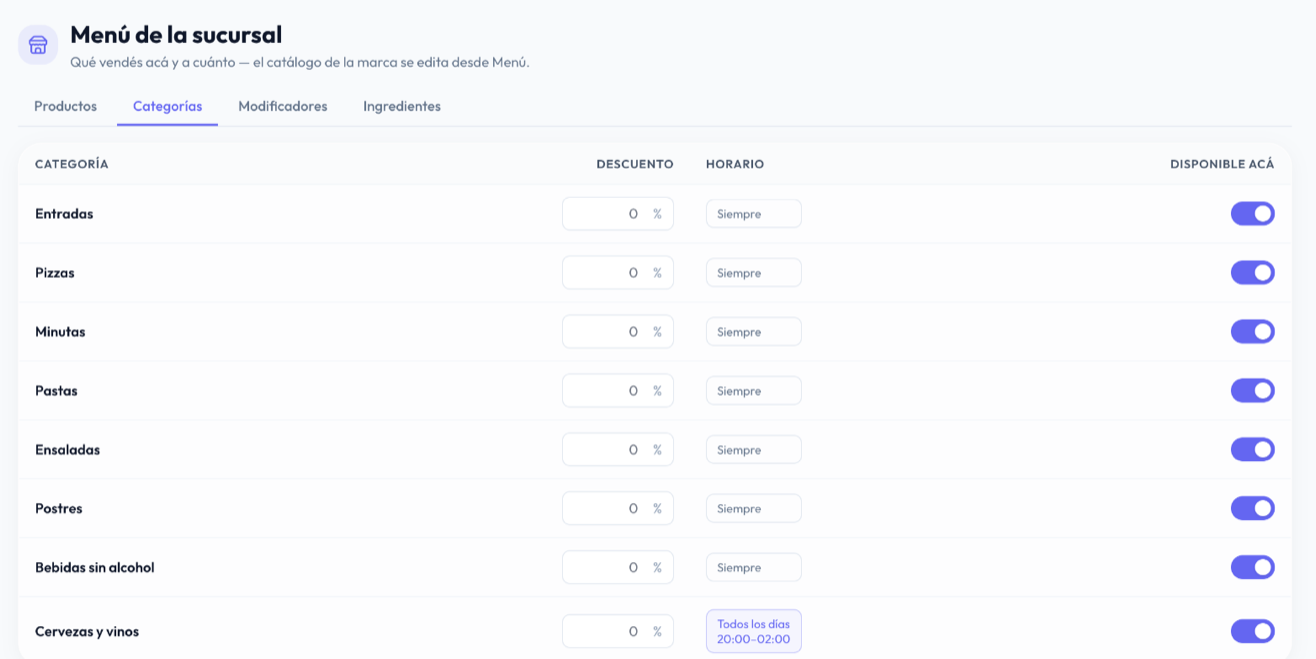Click Bebidas sin alcohol discount field
The image size is (1316, 659).
point(617,568)
